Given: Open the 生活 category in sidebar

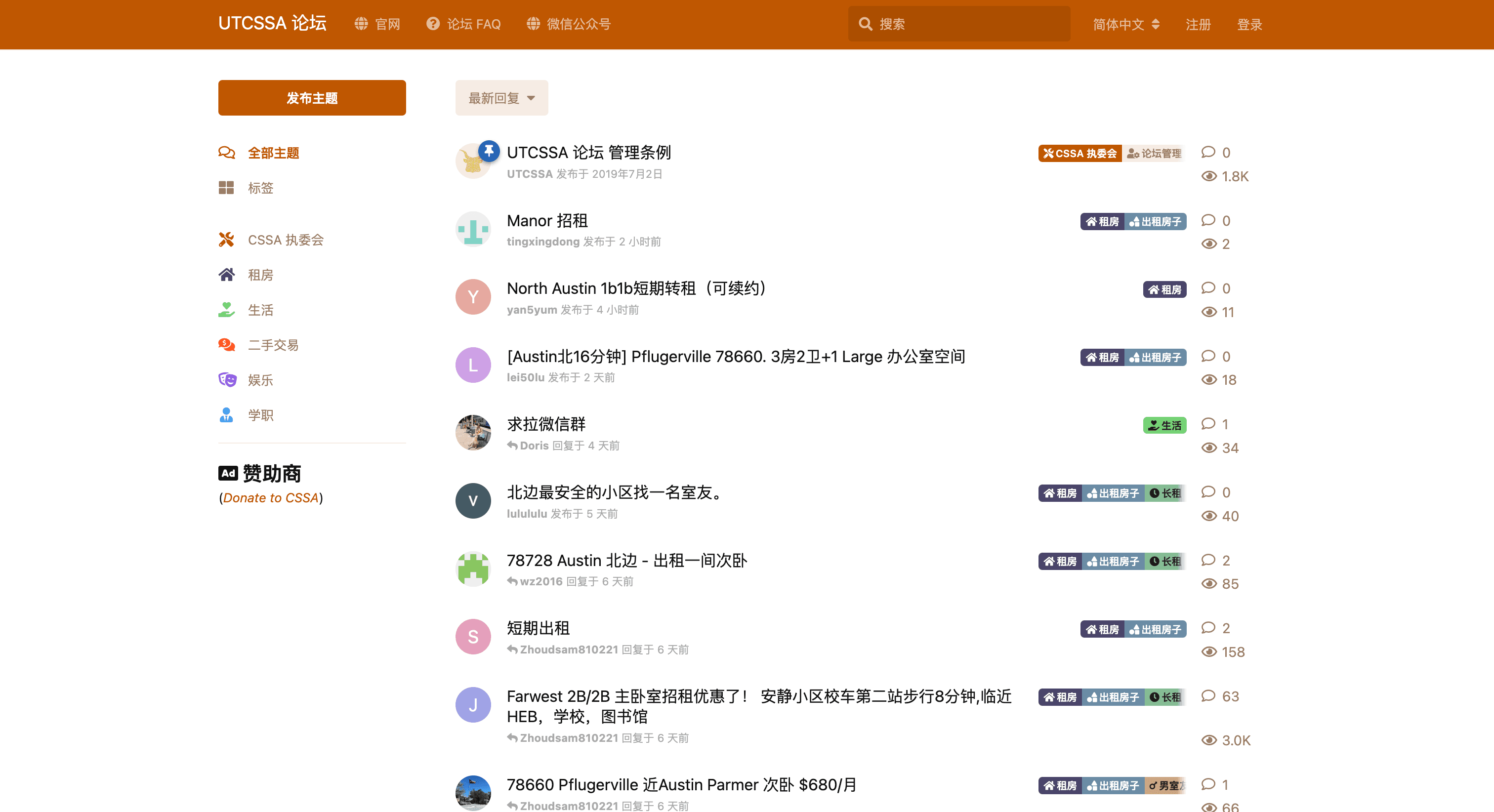Looking at the screenshot, I should (261, 310).
